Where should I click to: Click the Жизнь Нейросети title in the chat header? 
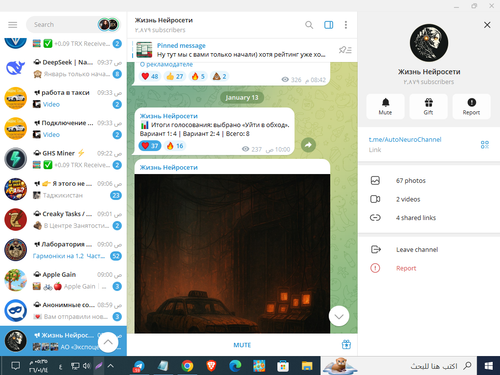164,20
